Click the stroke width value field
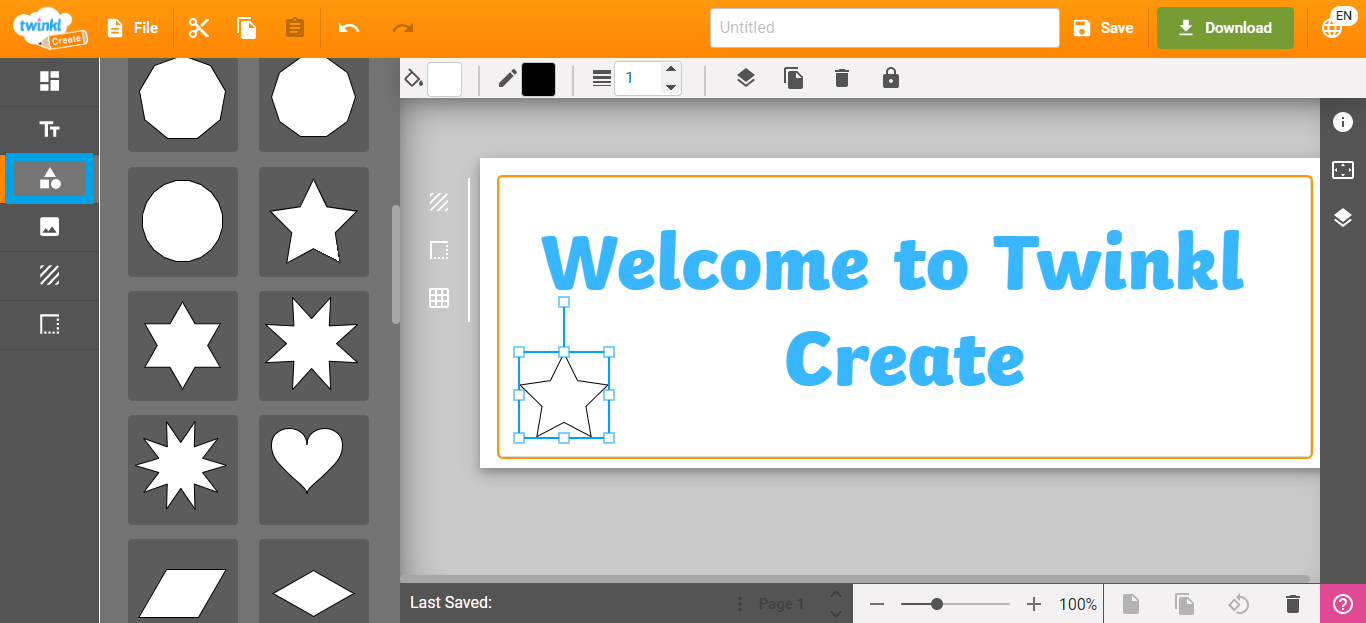Viewport: 1366px width, 623px height. [638, 79]
